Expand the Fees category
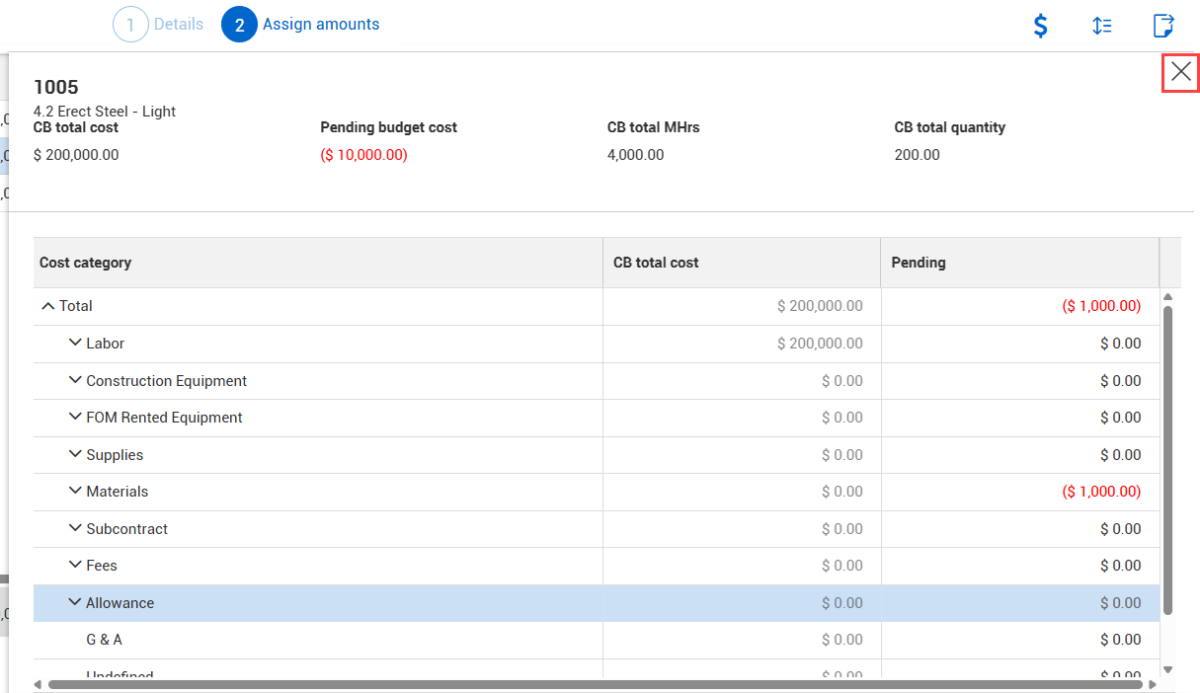The height and width of the screenshot is (693, 1200). click(x=75, y=565)
